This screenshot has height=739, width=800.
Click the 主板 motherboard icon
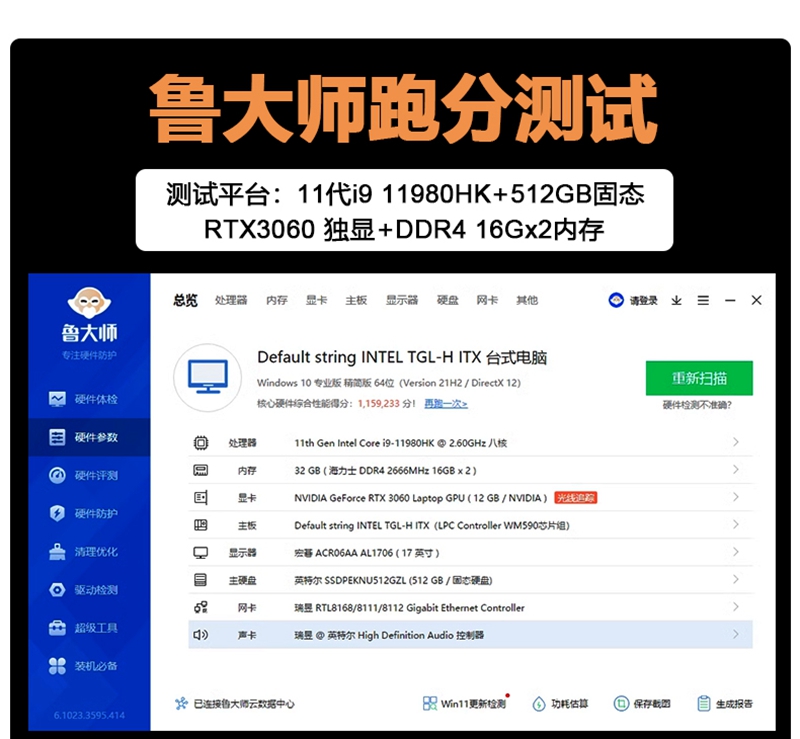pos(201,525)
